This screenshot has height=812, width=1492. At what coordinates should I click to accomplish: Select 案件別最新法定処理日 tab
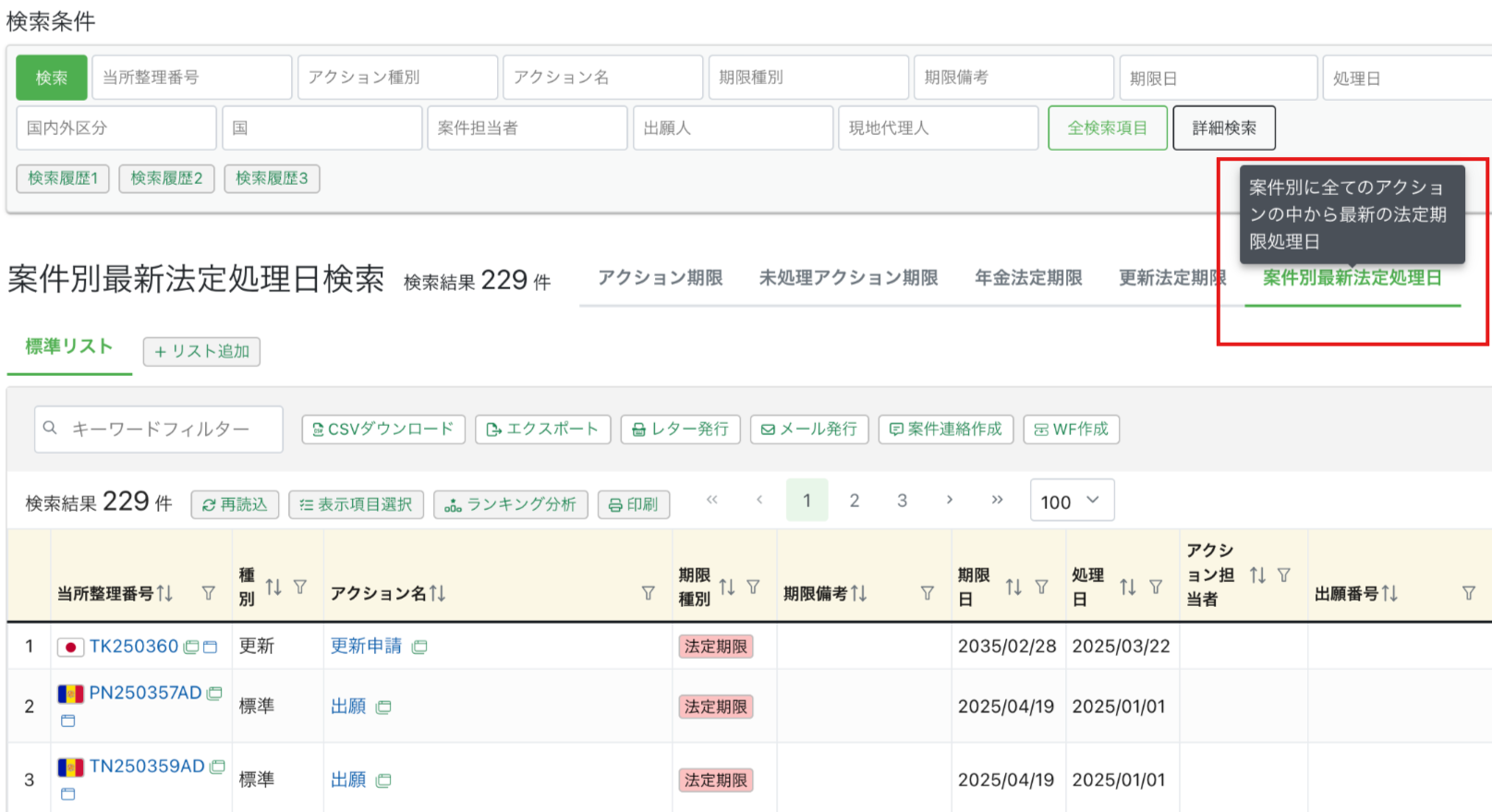point(1353,277)
